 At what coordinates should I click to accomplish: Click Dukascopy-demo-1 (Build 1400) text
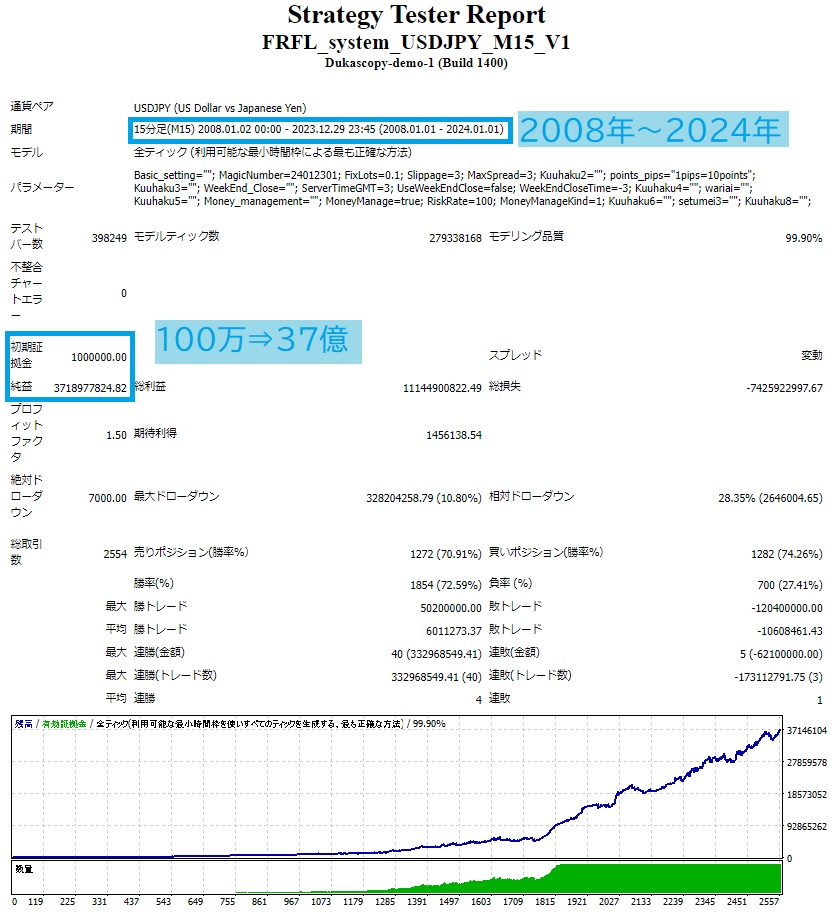[x=416, y=63]
